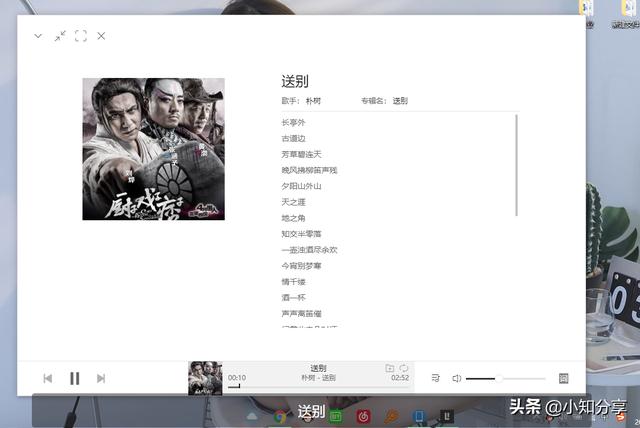Skip to the previous track
The width and height of the screenshot is (640, 428).
48,379
